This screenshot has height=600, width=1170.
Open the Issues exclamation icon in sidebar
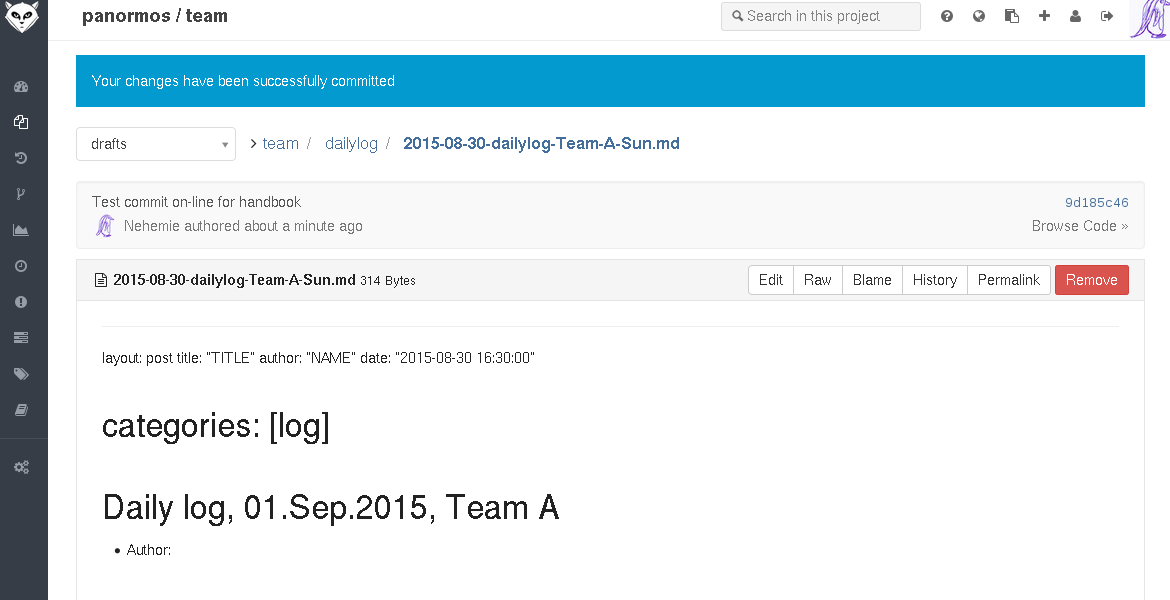[x=21, y=302]
